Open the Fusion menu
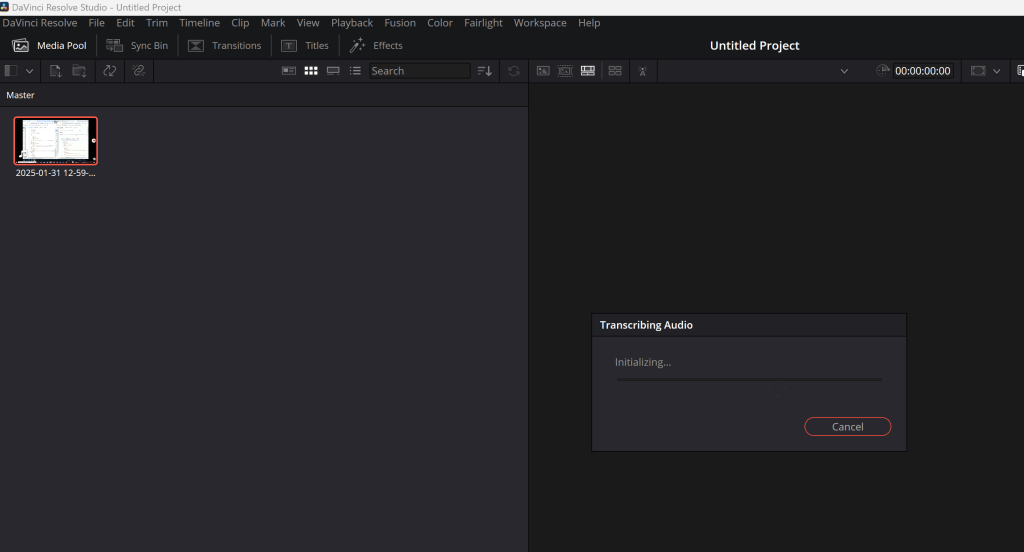 (x=400, y=23)
